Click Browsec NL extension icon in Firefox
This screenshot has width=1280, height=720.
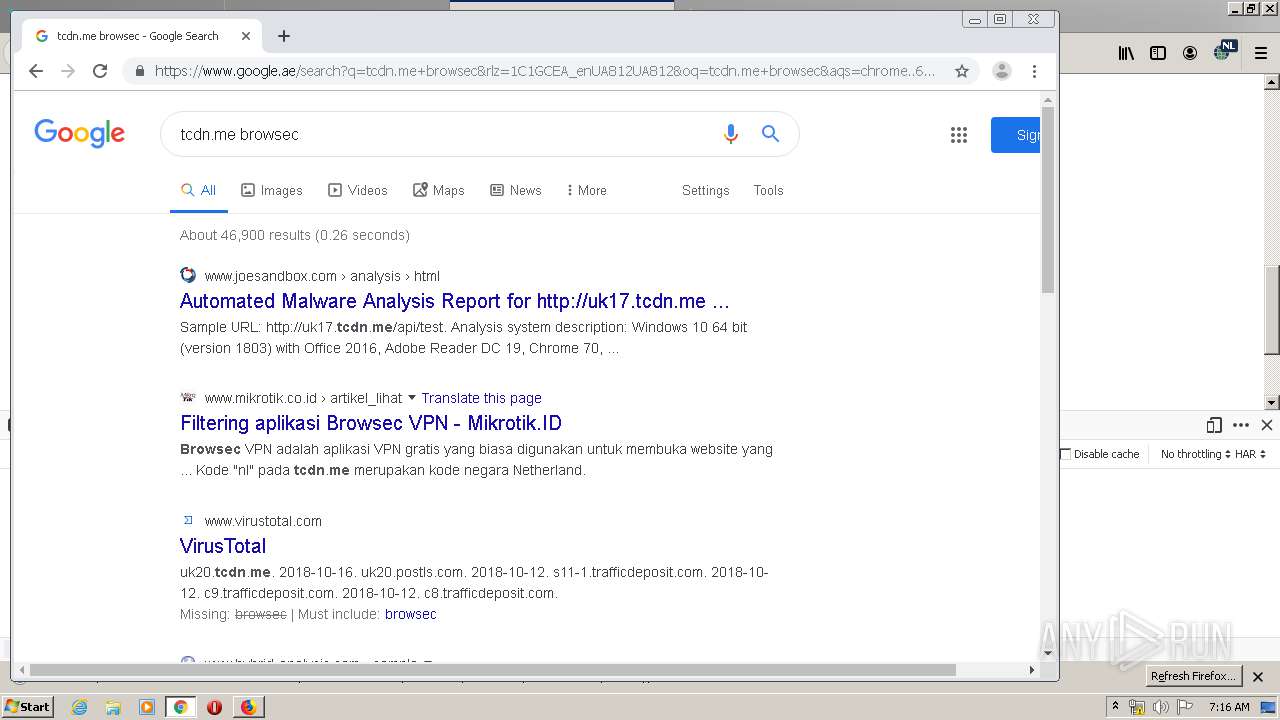[1224, 51]
